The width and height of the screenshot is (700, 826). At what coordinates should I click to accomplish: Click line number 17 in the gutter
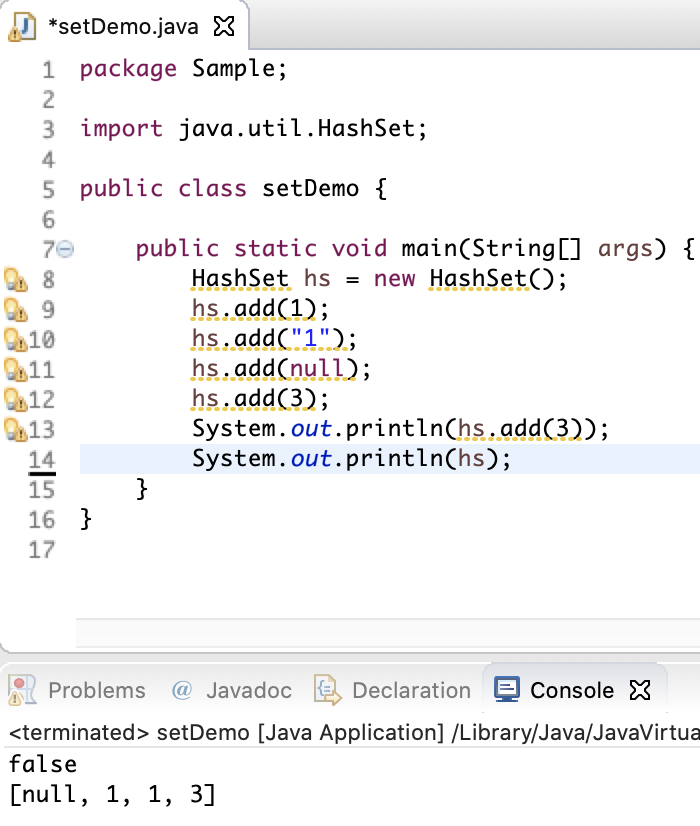pos(42,550)
